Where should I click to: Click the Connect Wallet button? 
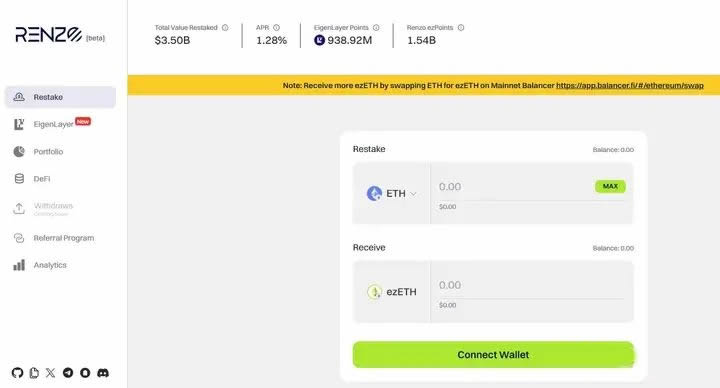493,354
